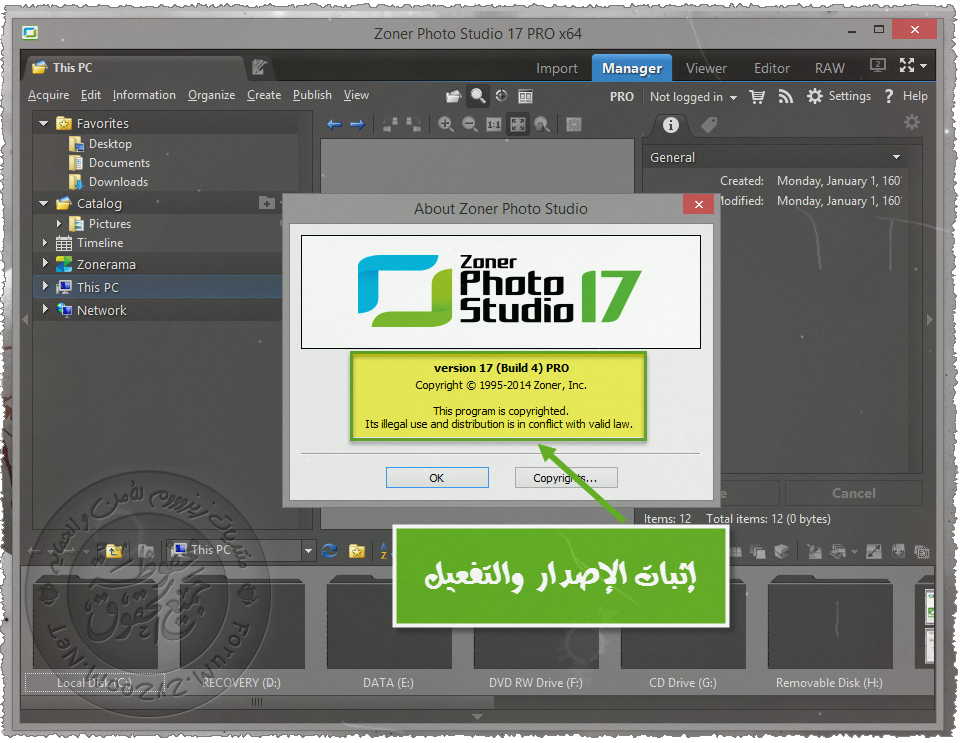Open the Organize menu
Viewport: 960px width, 743px height.
[x=211, y=95]
